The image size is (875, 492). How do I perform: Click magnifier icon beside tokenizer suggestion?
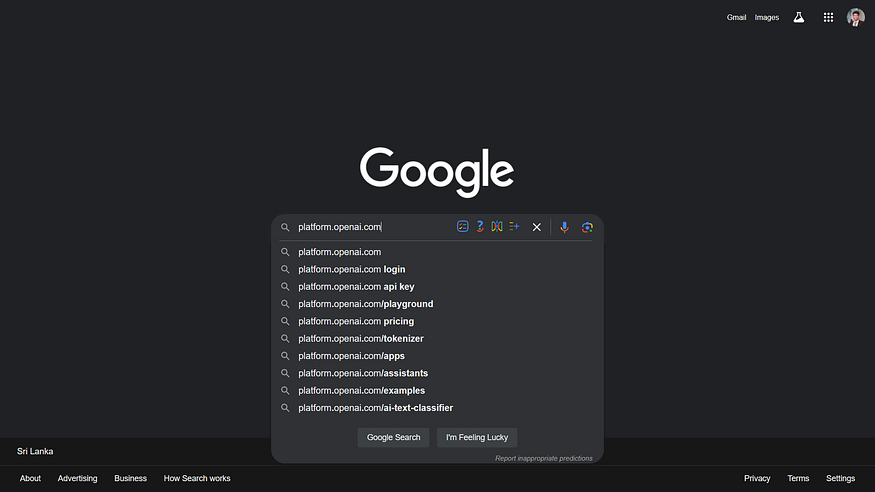tap(285, 339)
